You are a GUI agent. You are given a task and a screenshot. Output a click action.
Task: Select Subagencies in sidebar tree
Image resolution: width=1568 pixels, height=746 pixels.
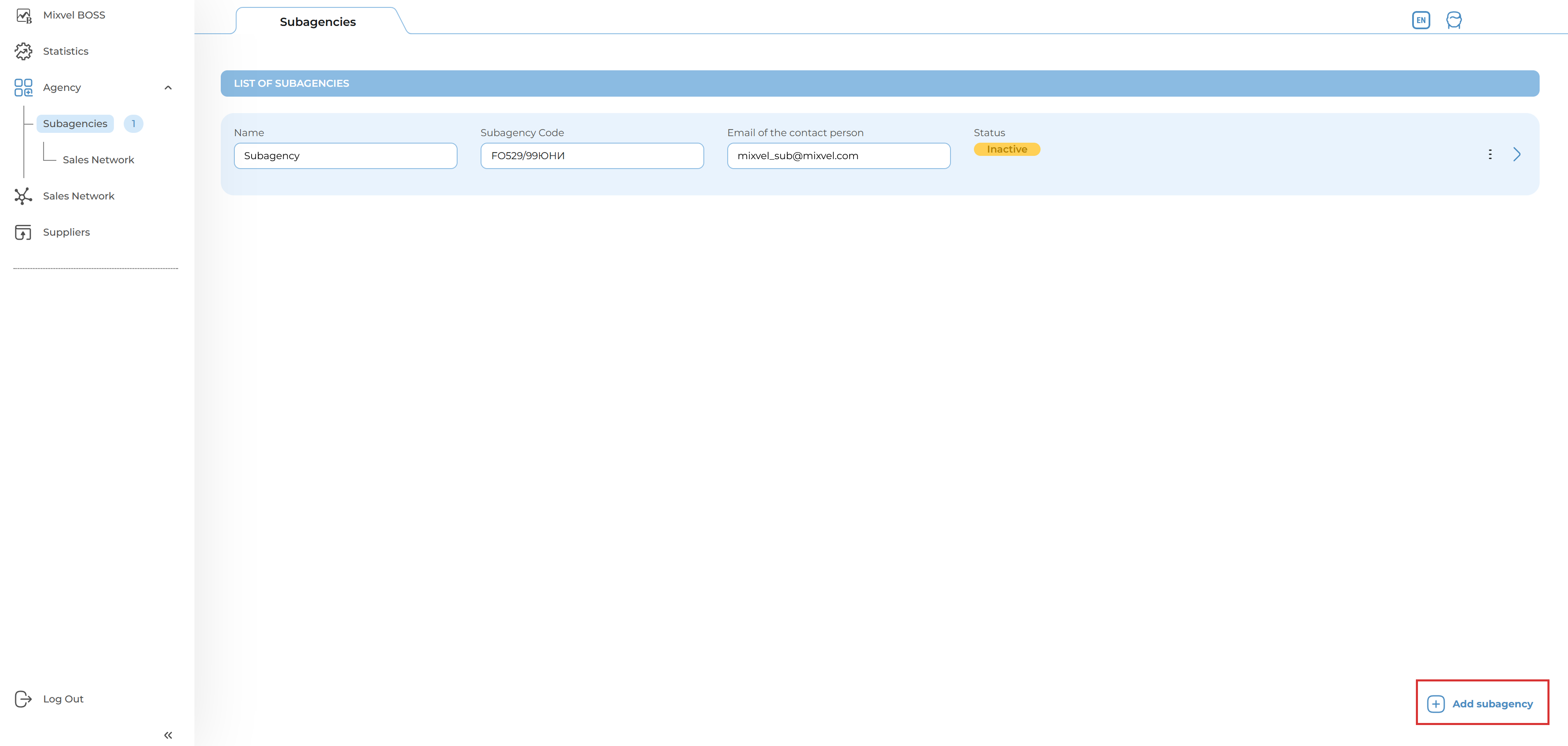click(75, 124)
